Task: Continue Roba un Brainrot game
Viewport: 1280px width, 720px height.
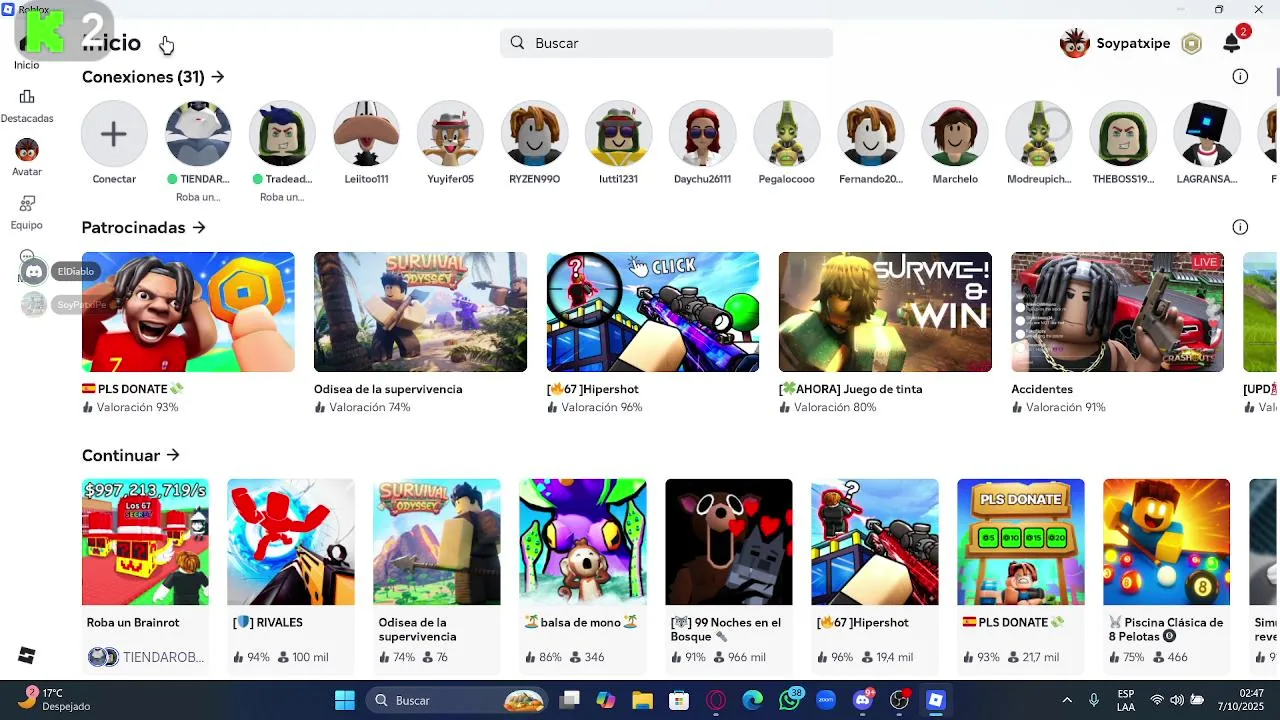Action: 145,542
